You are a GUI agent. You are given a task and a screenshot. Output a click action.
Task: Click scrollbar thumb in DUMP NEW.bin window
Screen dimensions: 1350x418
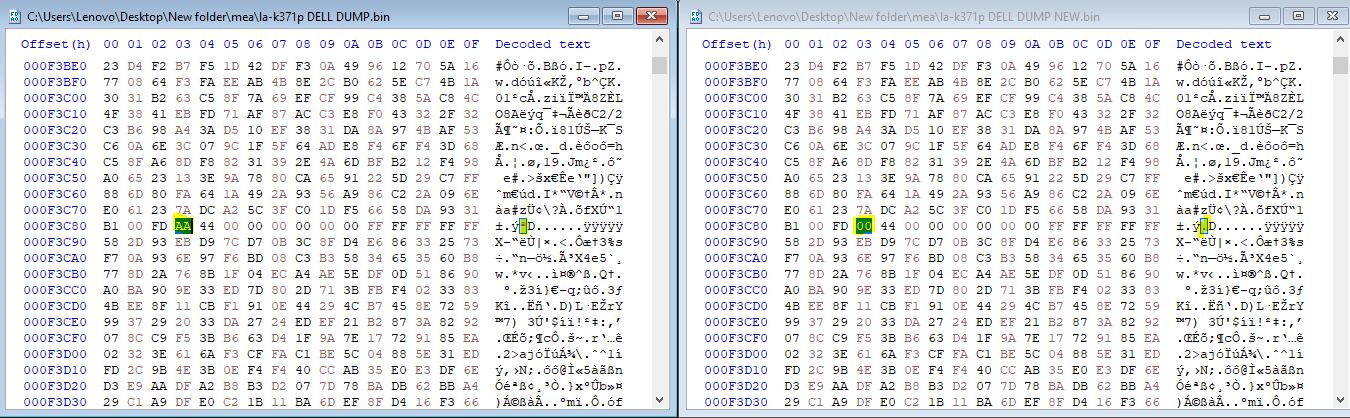(1340, 65)
